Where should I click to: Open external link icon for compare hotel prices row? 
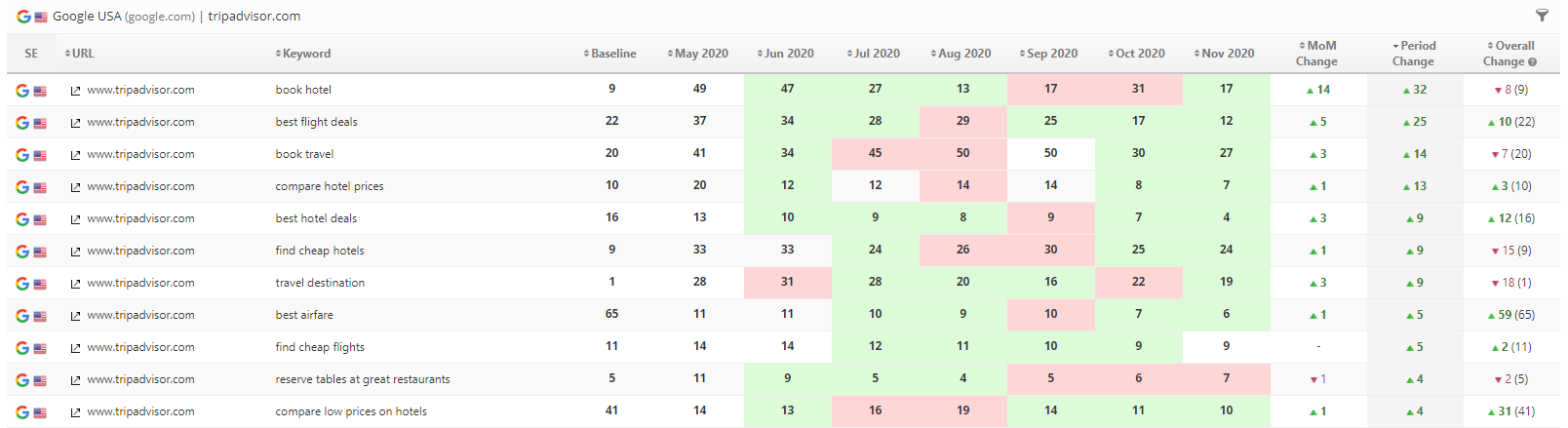tap(75, 187)
